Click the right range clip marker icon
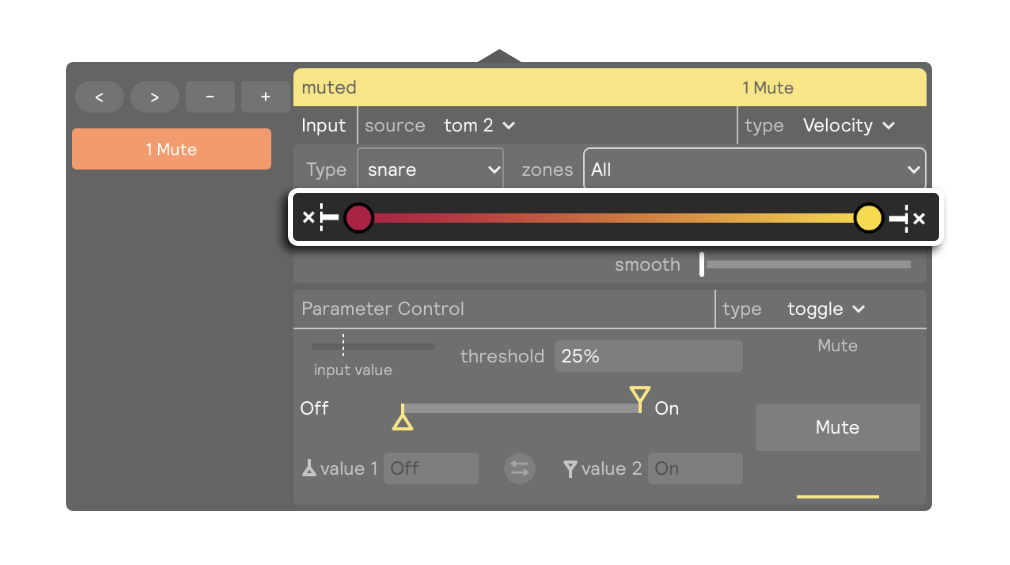This screenshot has width=1010, height=565. point(907,218)
